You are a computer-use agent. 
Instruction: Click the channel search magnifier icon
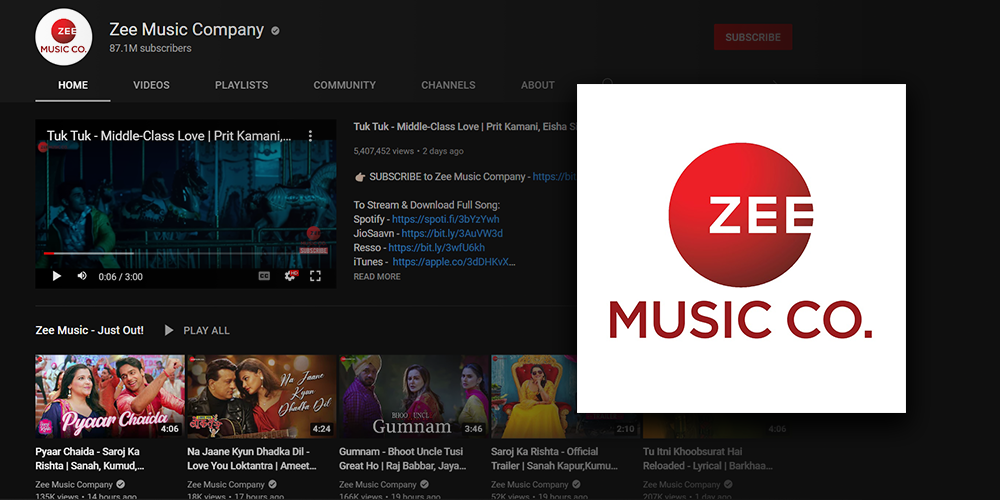607,82
